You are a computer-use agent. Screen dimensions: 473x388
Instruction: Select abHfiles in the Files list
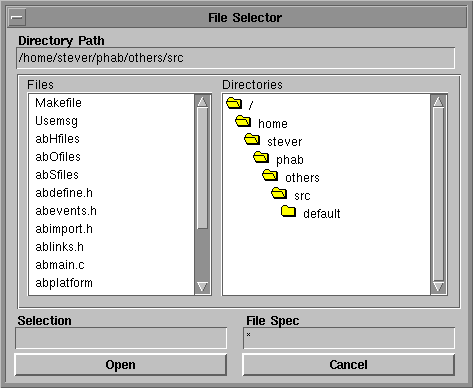[57, 139]
